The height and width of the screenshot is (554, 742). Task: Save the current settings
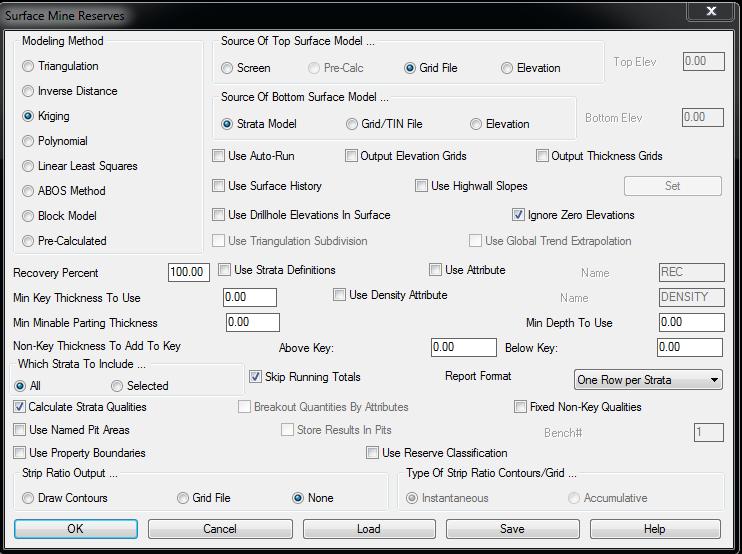512,529
